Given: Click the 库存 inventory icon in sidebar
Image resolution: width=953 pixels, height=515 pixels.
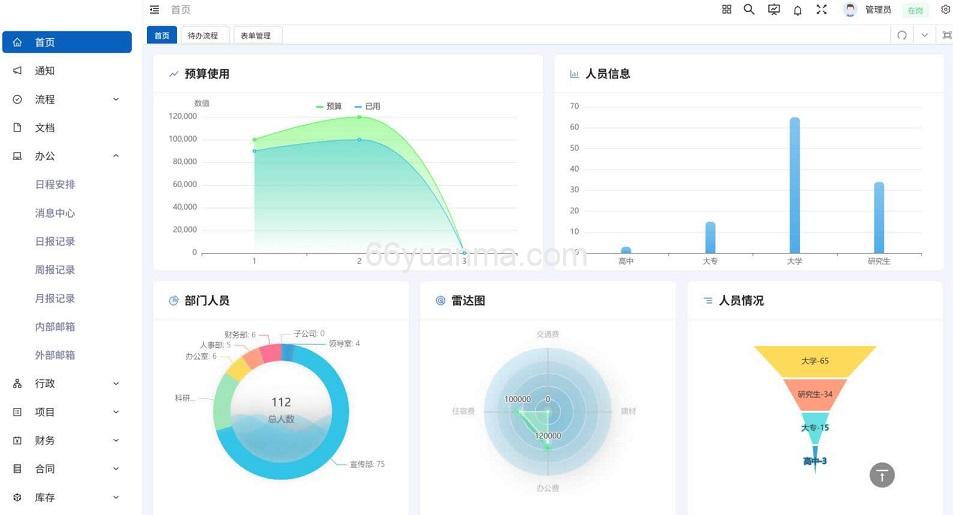Looking at the screenshot, I should pos(18,497).
